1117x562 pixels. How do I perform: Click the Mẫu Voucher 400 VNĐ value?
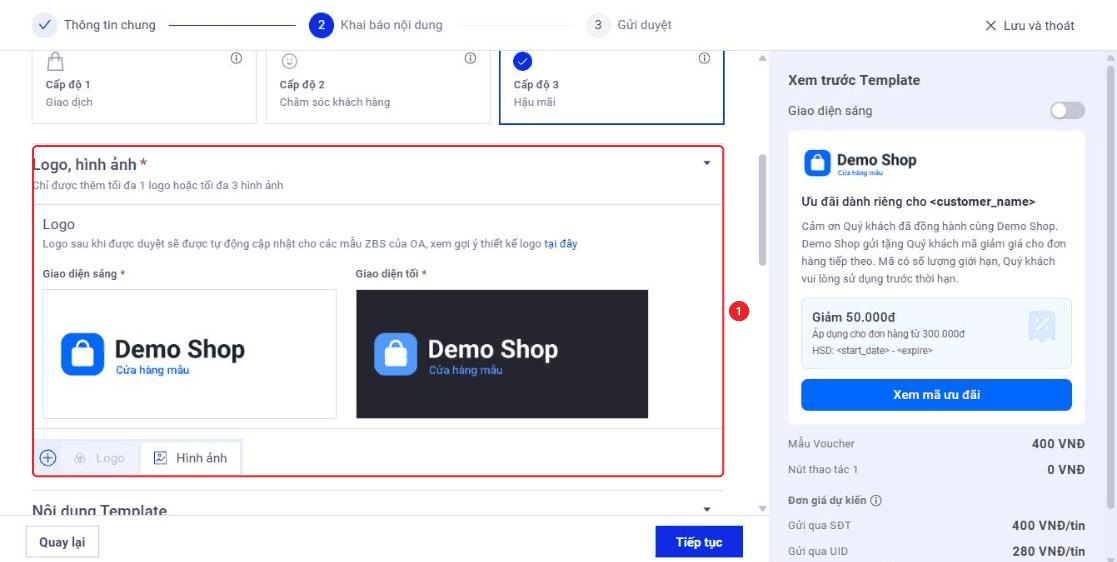click(x=1058, y=444)
